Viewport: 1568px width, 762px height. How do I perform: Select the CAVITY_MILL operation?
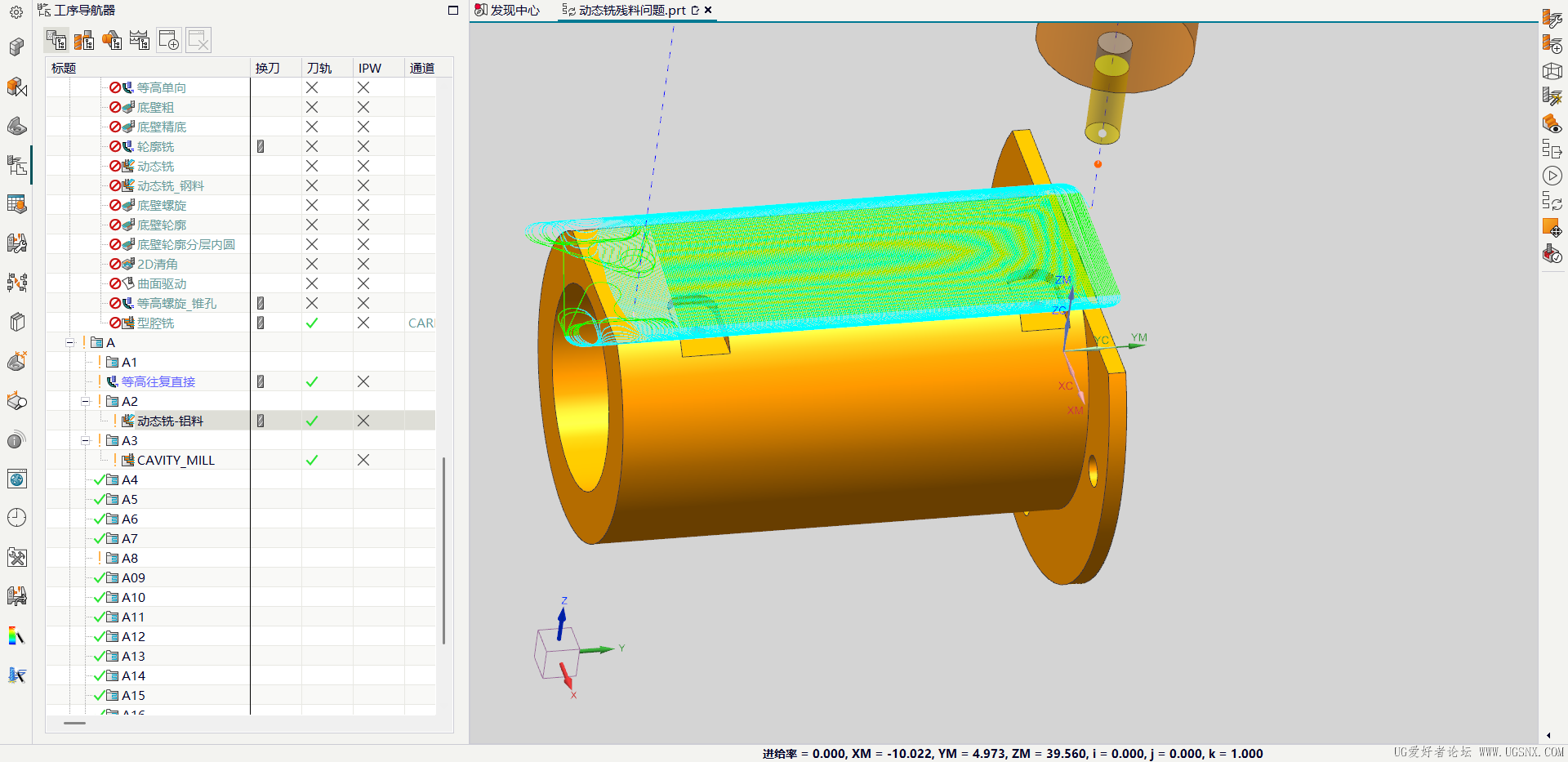pos(176,461)
